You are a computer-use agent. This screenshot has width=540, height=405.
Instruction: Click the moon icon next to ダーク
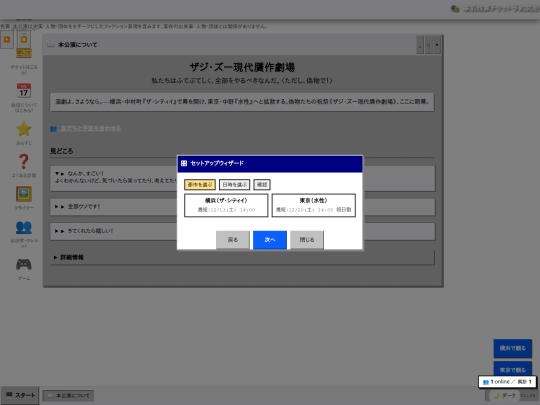tap(496, 396)
